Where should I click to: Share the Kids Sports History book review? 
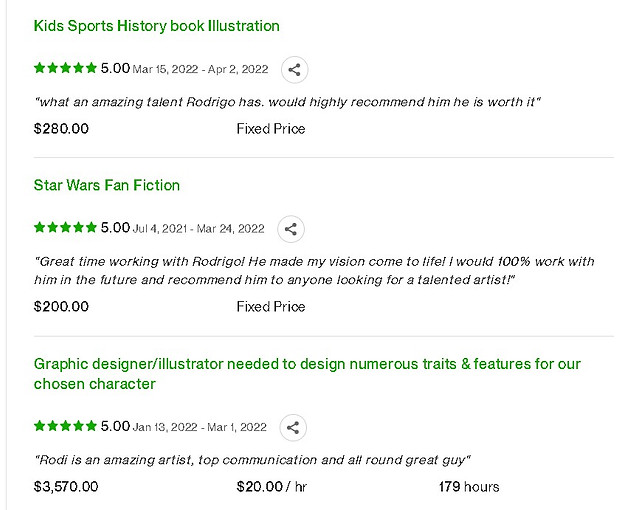(x=294, y=70)
